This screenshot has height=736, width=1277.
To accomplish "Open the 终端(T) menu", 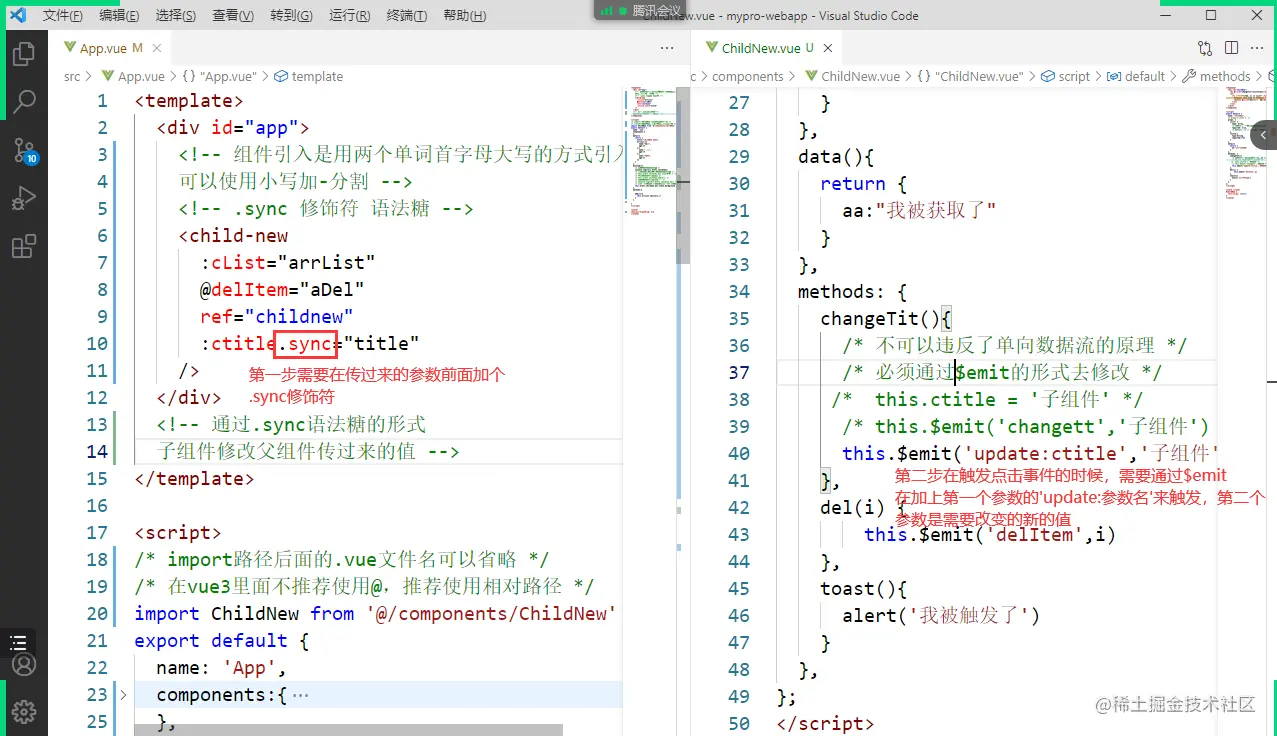I will 406,16.
